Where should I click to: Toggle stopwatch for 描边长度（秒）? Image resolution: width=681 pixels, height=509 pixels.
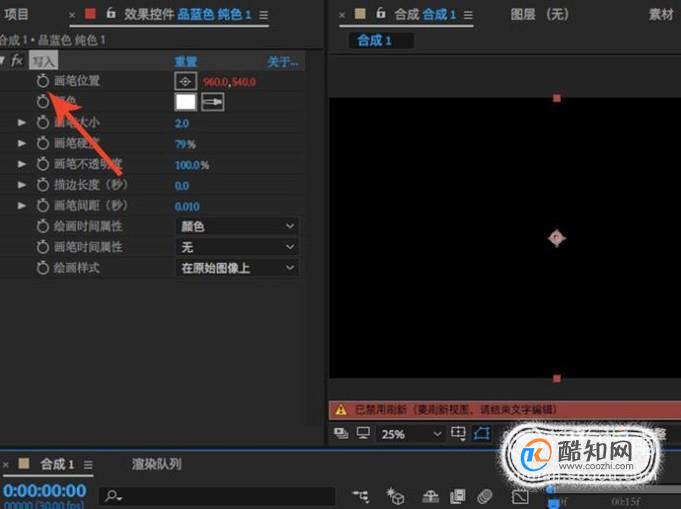pos(43,185)
